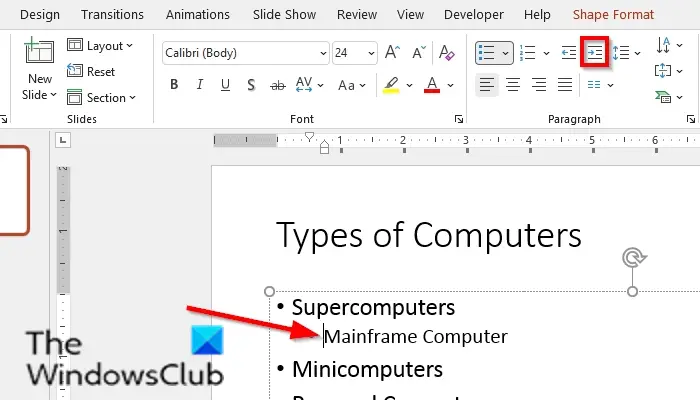Open the Line Spacing dropdown arrow
Image resolution: width=700 pixels, height=400 pixels.
point(638,53)
